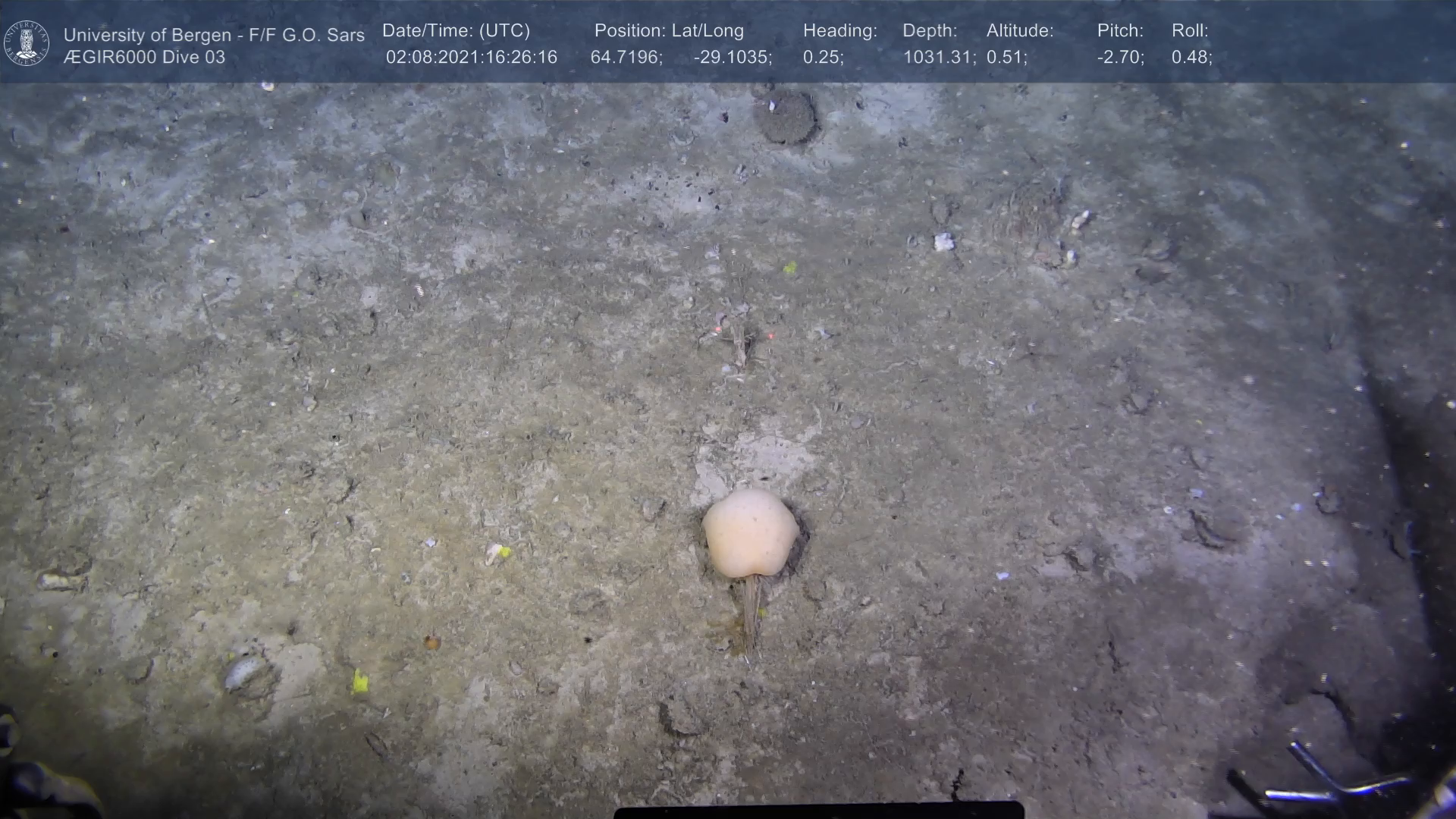Click the 'ÆGIR6000 Dive 03' label
The height and width of the screenshot is (819, 1456).
(144, 58)
